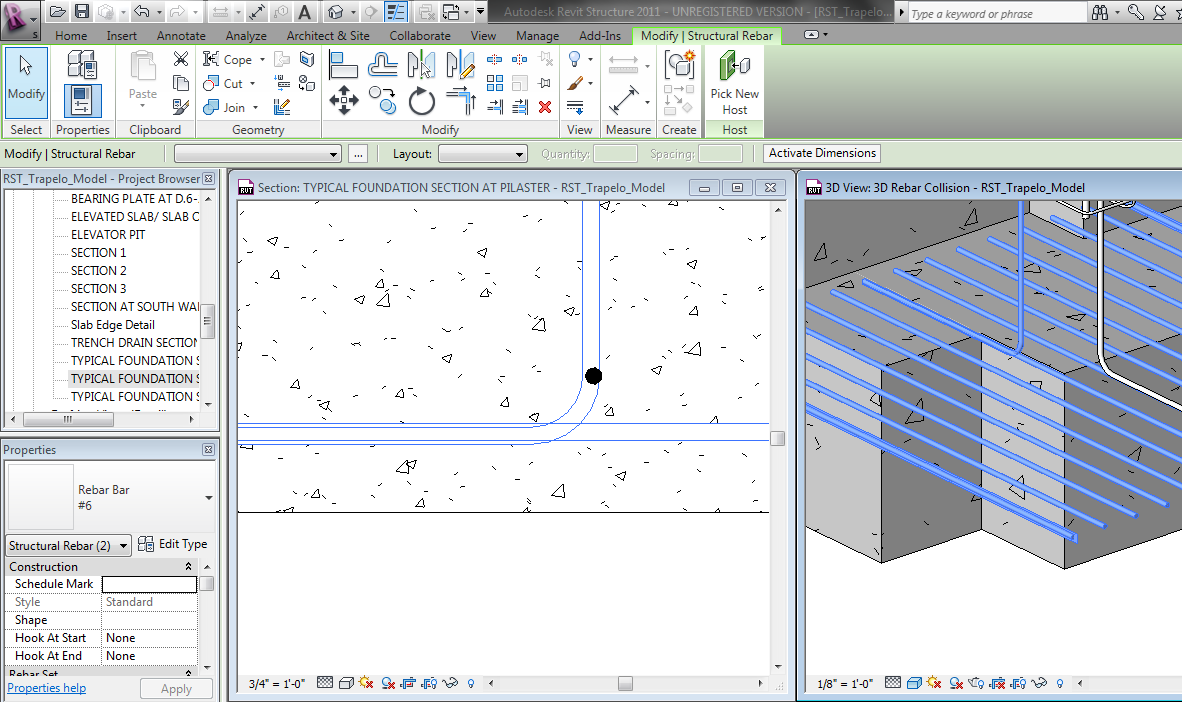Image resolution: width=1182 pixels, height=702 pixels.
Task: Select SECTION 2 in Project Browser
Action: 99,270
